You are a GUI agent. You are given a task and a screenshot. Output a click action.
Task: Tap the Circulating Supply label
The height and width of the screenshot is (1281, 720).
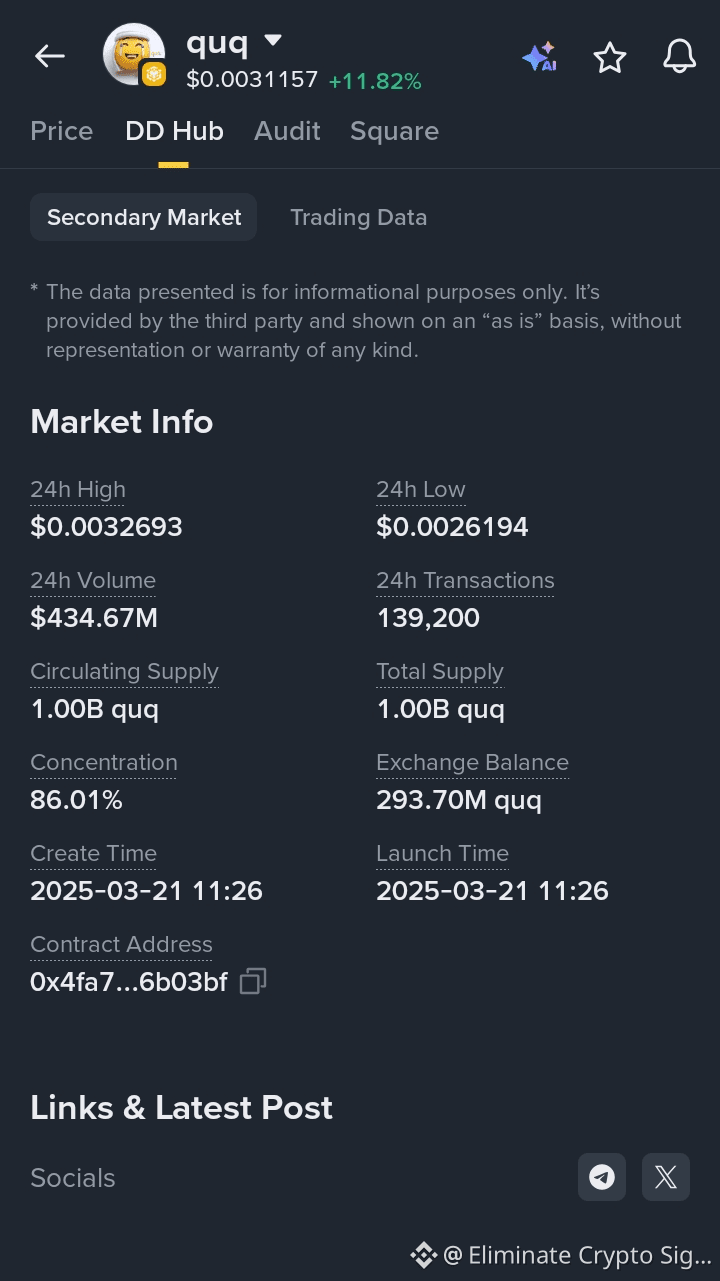tap(124, 671)
